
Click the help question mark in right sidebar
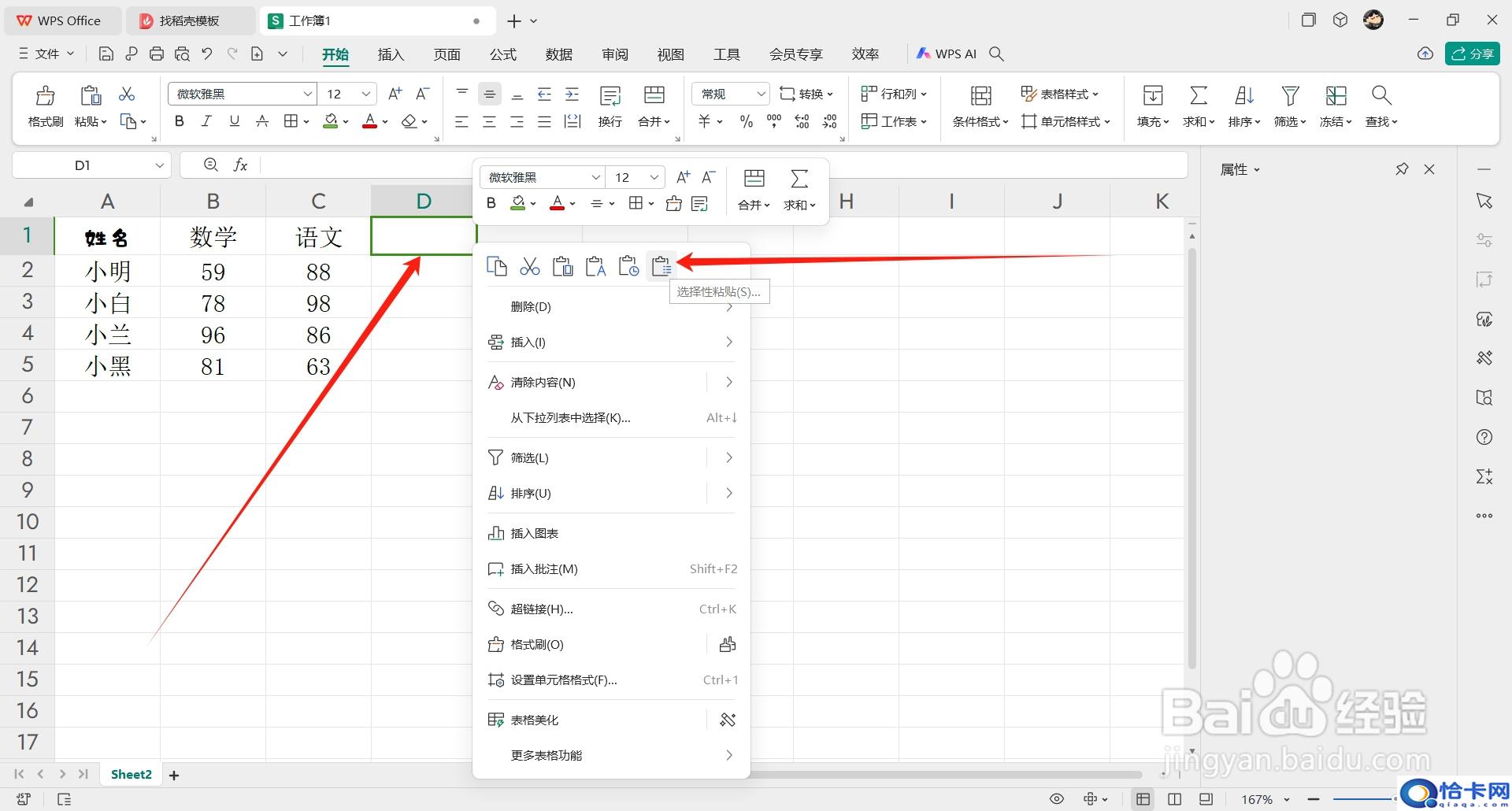click(x=1484, y=437)
